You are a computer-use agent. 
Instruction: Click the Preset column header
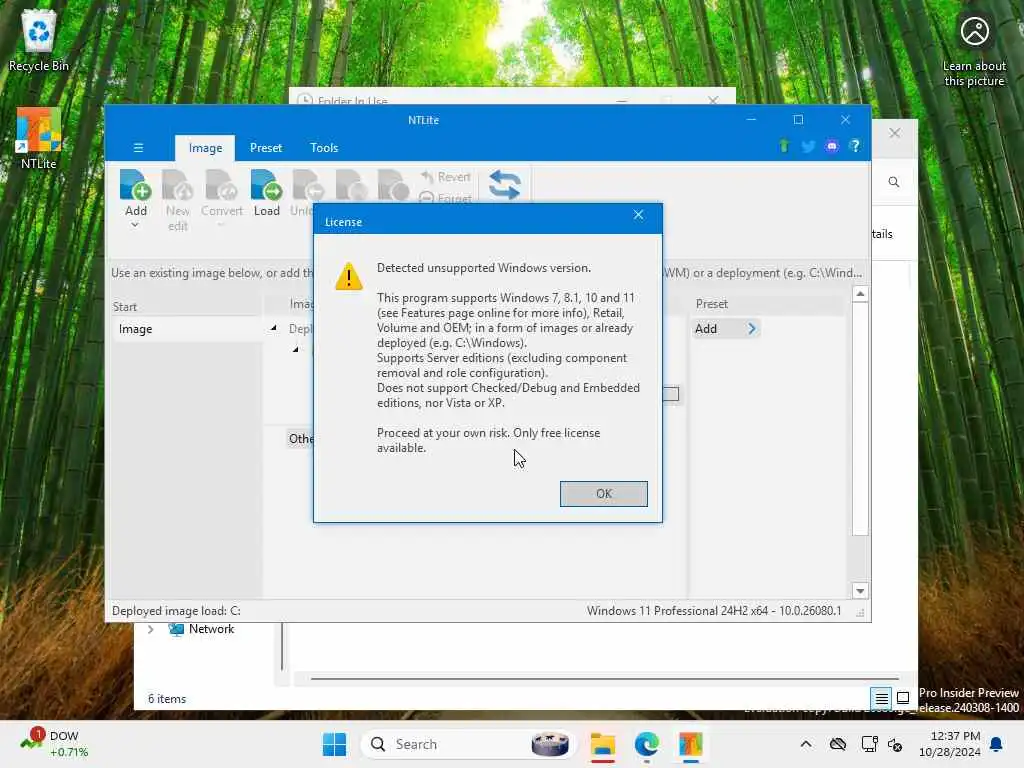pyautogui.click(x=769, y=304)
